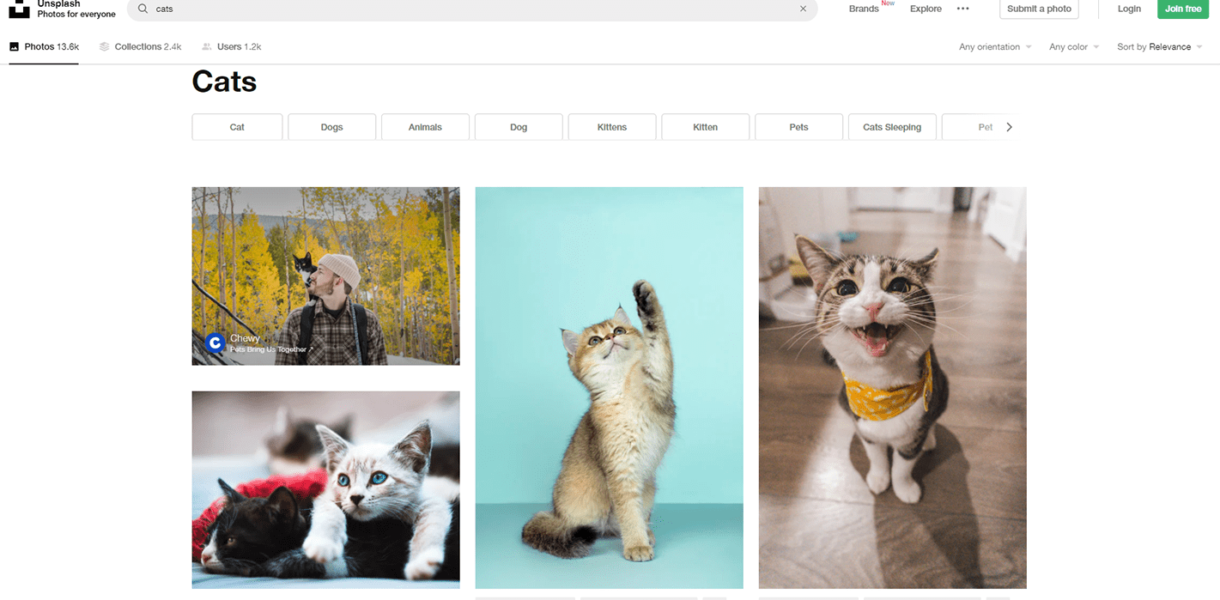The image size is (1220, 600).
Task: Select the Cats Sleeping tag chip
Action: (x=892, y=127)
